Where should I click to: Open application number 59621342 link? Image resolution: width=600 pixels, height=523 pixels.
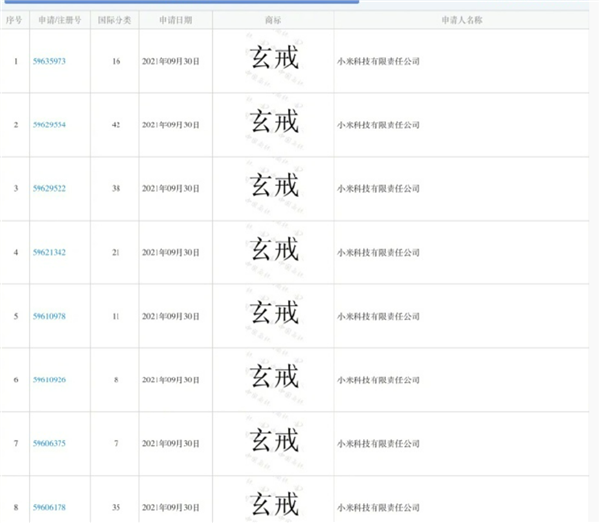tap(49, 252)
